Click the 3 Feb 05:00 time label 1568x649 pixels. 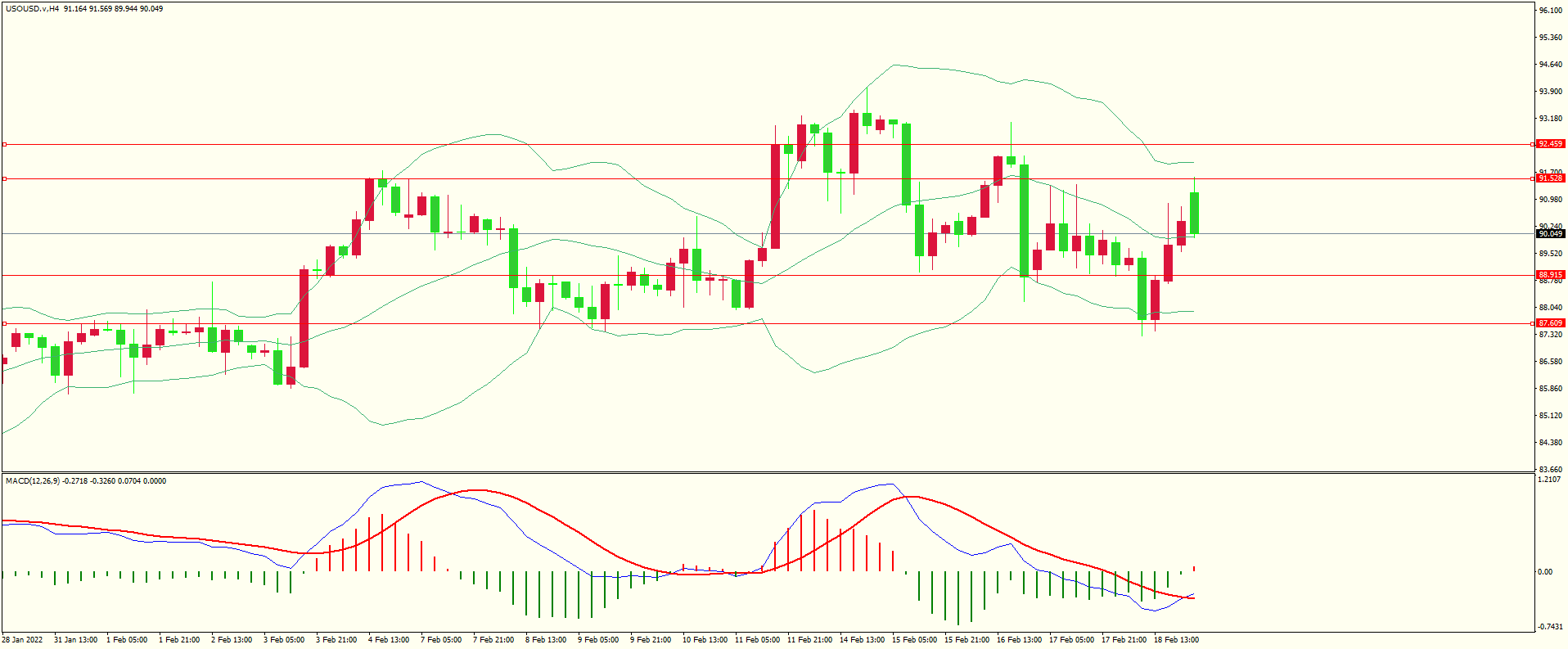pyautogui.click(x=284, y=640)
